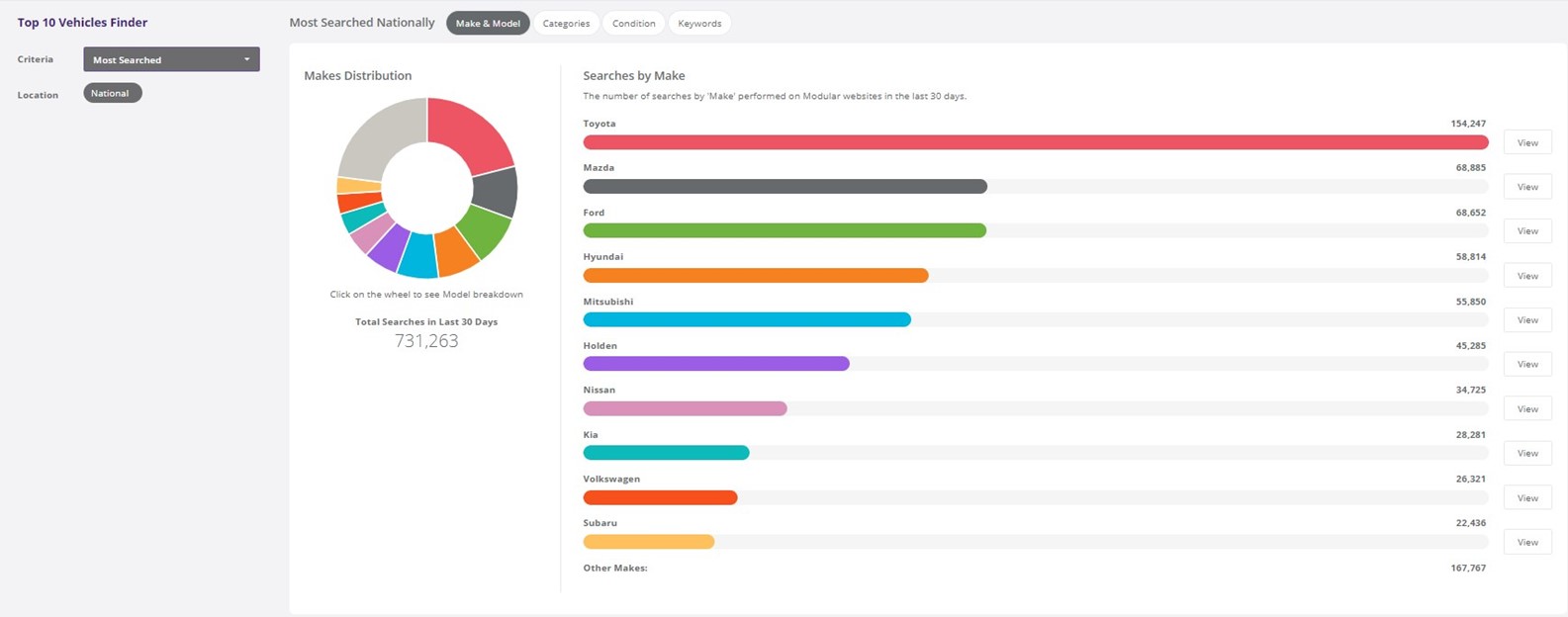1568x617 pixels.
Task: Click the Ford make label
Action: (x=594, y=212)
